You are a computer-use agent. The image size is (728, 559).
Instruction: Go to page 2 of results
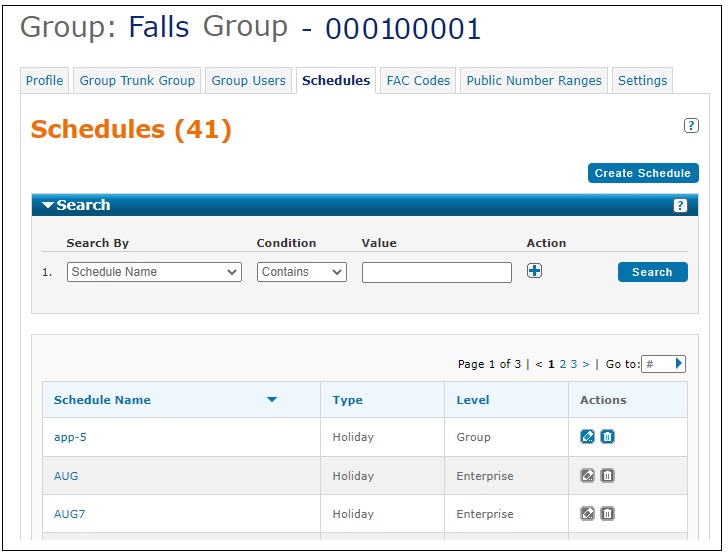(x=563, y=364)
